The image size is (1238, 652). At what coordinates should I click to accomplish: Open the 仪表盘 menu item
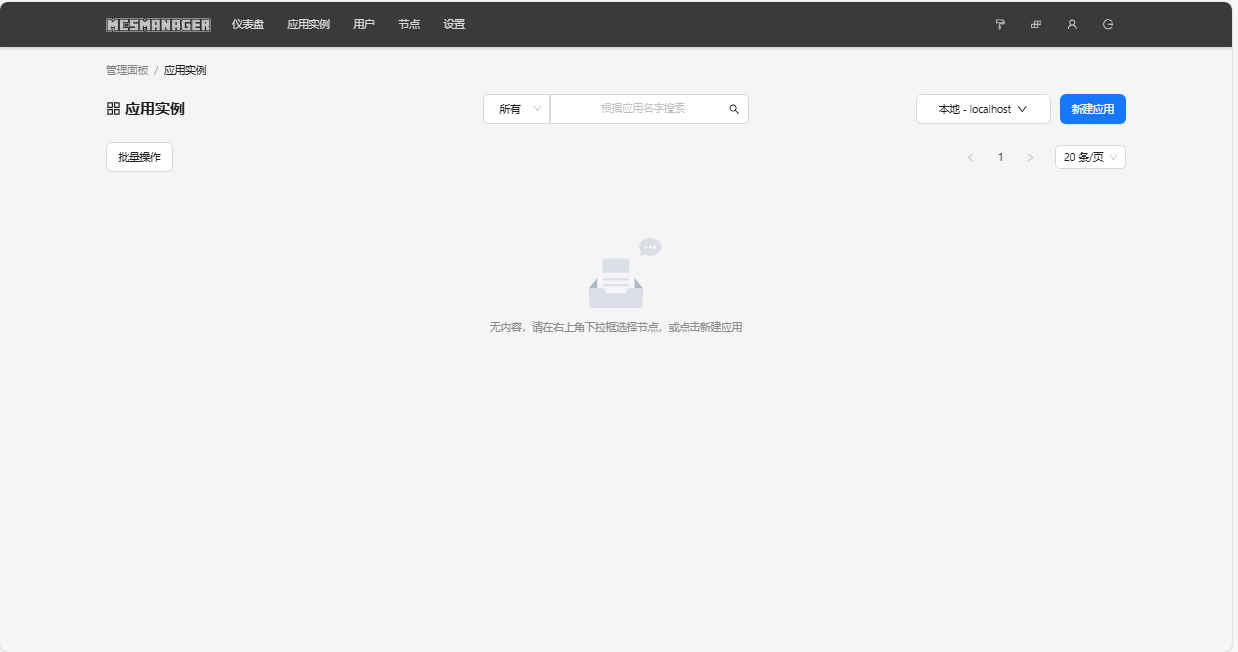pyautogui.click(x=248, y=24)
